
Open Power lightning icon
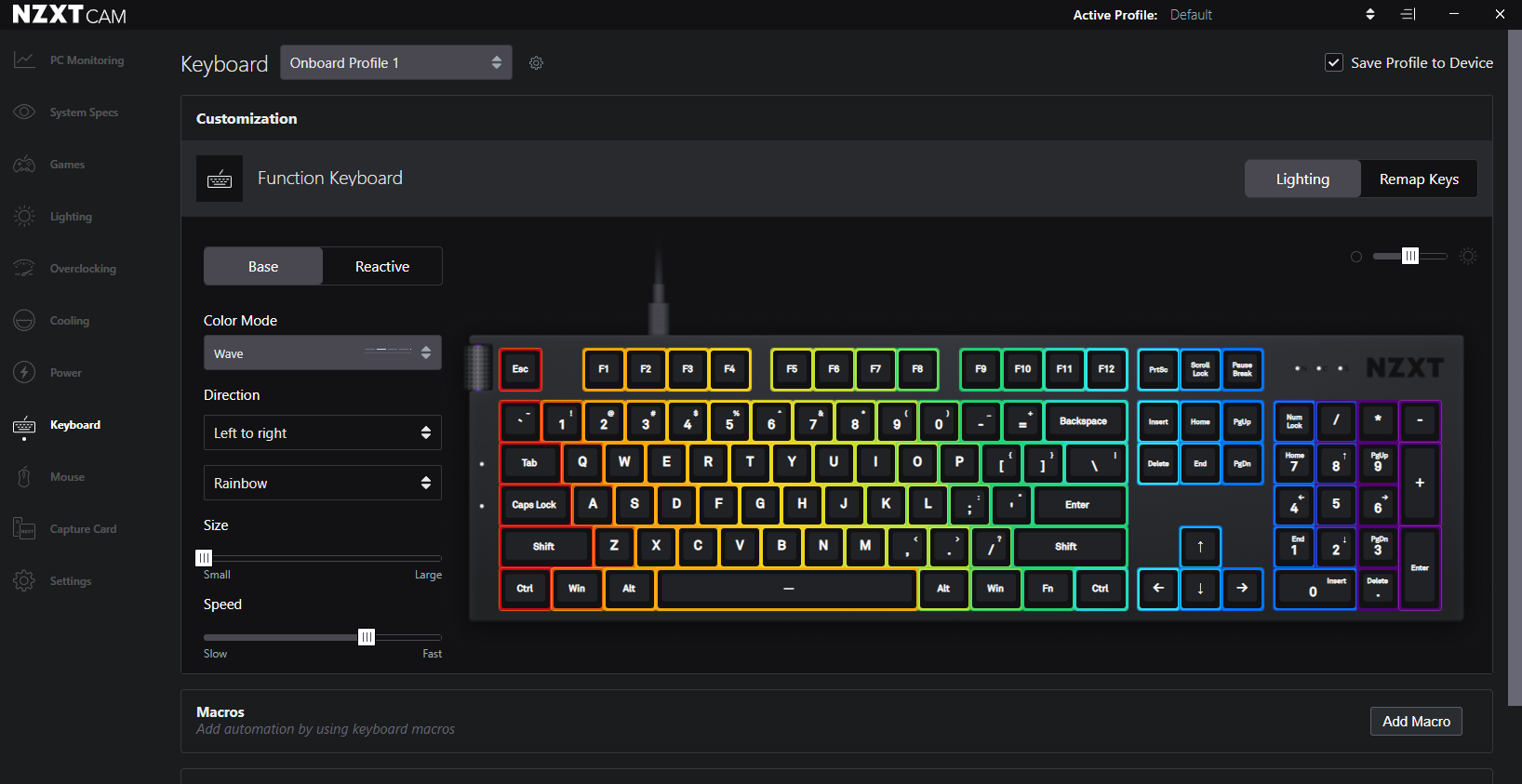click(24, 372)
